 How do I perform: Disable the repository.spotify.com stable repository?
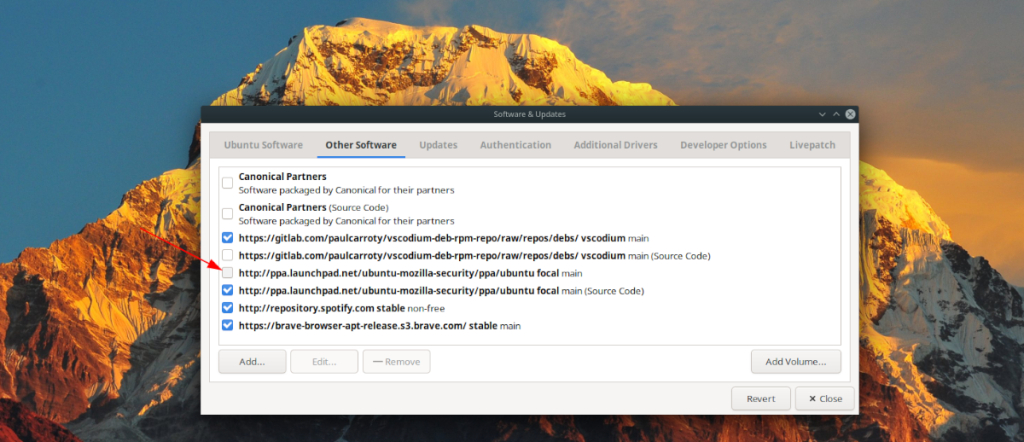click(x=227, y=308)
